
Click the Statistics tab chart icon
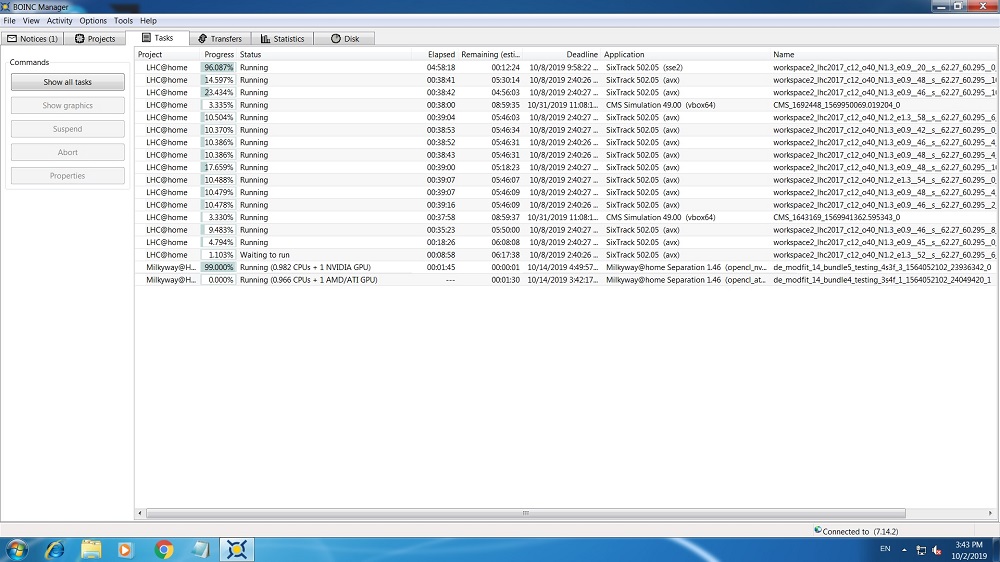pos(265,39)
